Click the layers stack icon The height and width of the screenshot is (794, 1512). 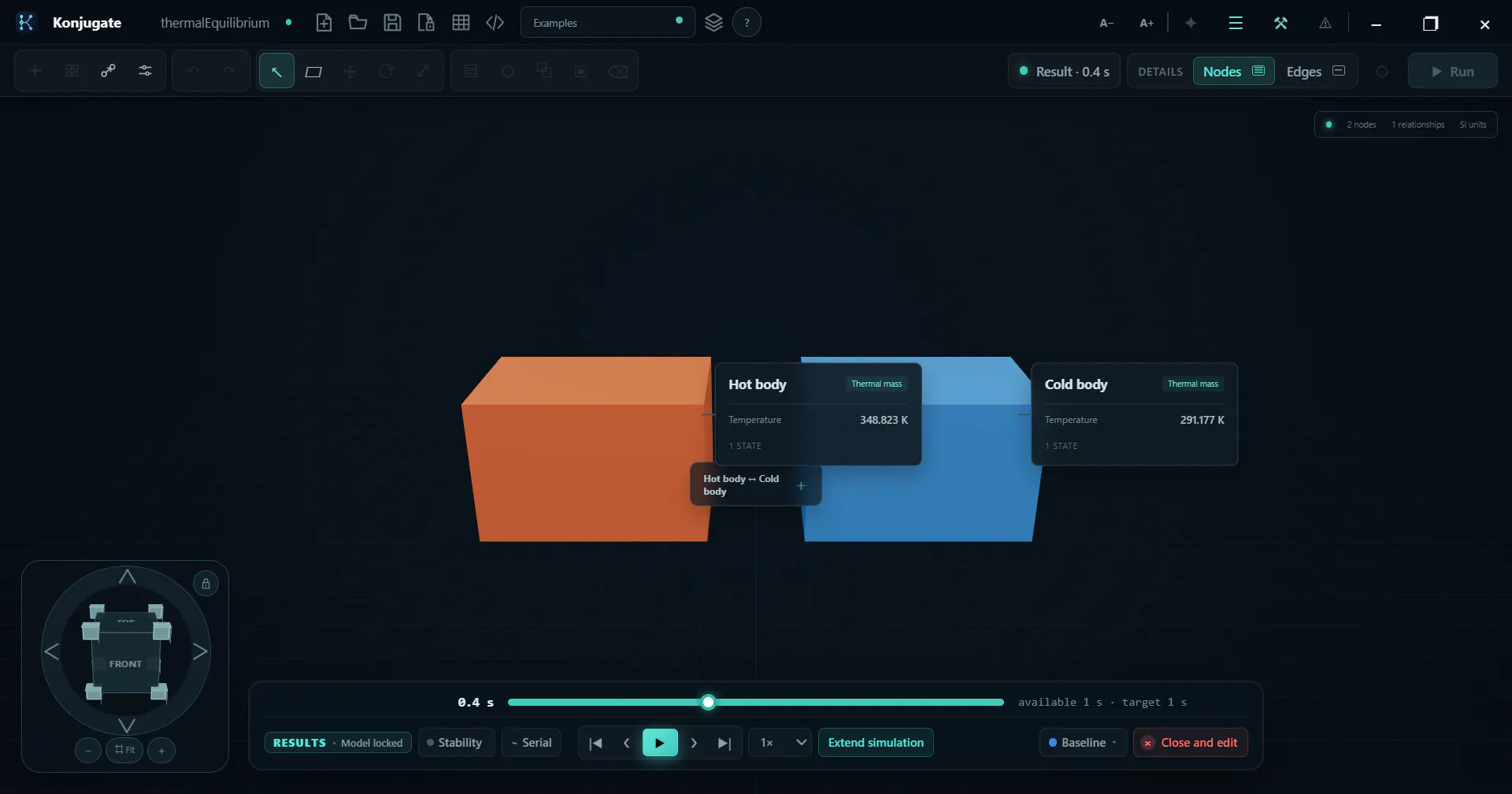click(x=713, y=23)
